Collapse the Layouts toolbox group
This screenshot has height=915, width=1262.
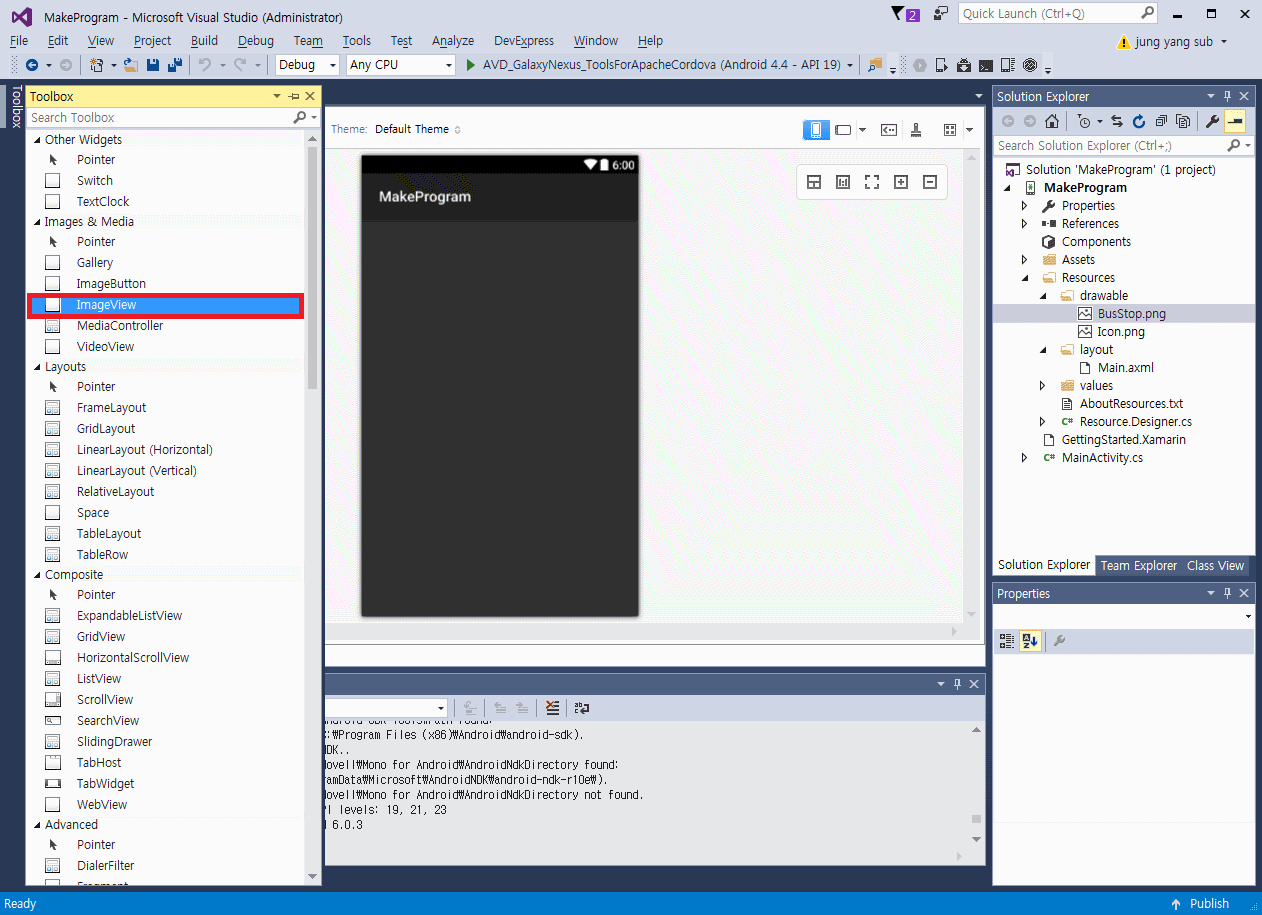[x=37, y=367]
